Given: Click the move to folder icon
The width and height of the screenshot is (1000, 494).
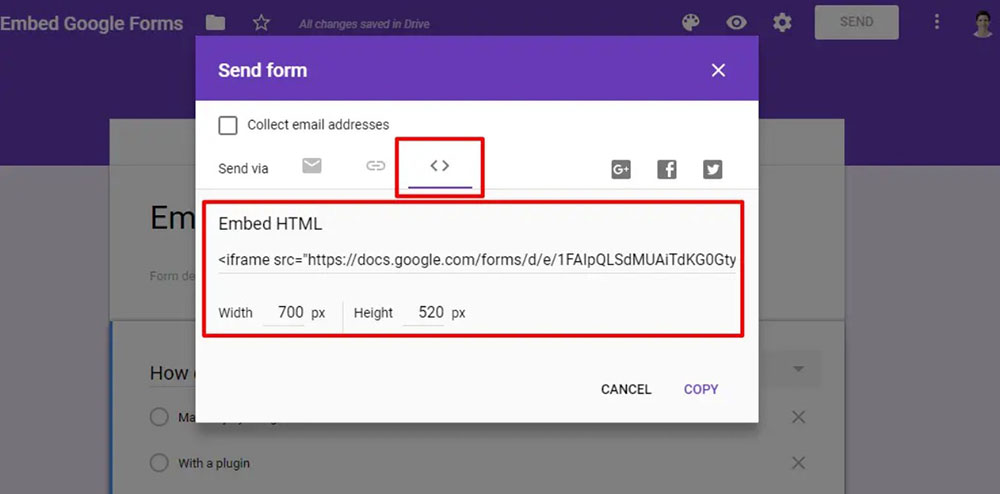Looking at the screenshot, I should [x=215, y=22].
